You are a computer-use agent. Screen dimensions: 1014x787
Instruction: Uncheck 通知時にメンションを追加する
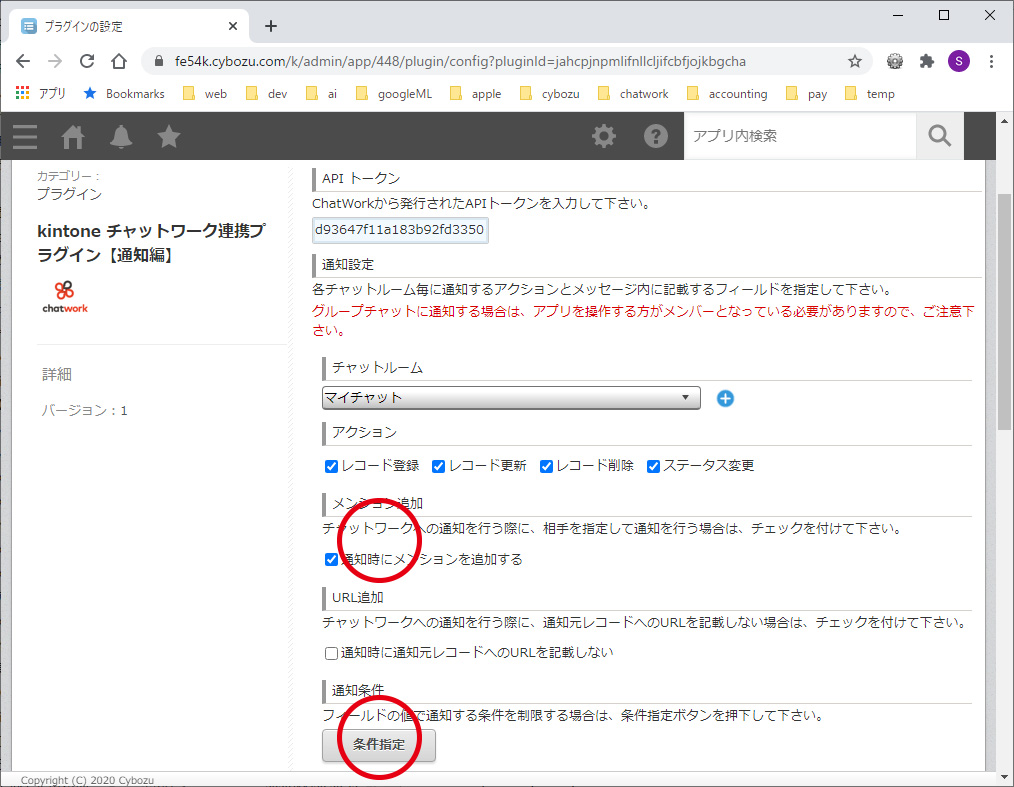[331, 559]
